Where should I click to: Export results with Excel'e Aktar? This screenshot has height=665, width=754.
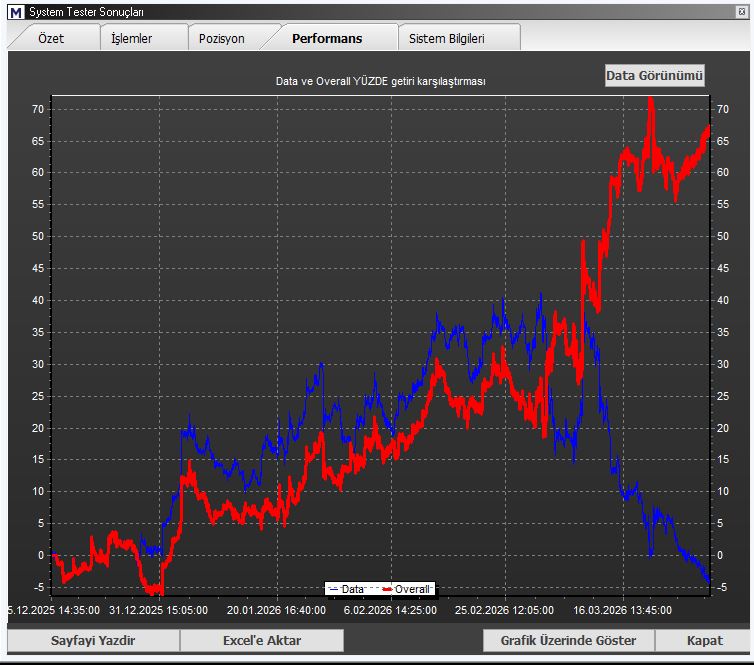coord(262,640)
